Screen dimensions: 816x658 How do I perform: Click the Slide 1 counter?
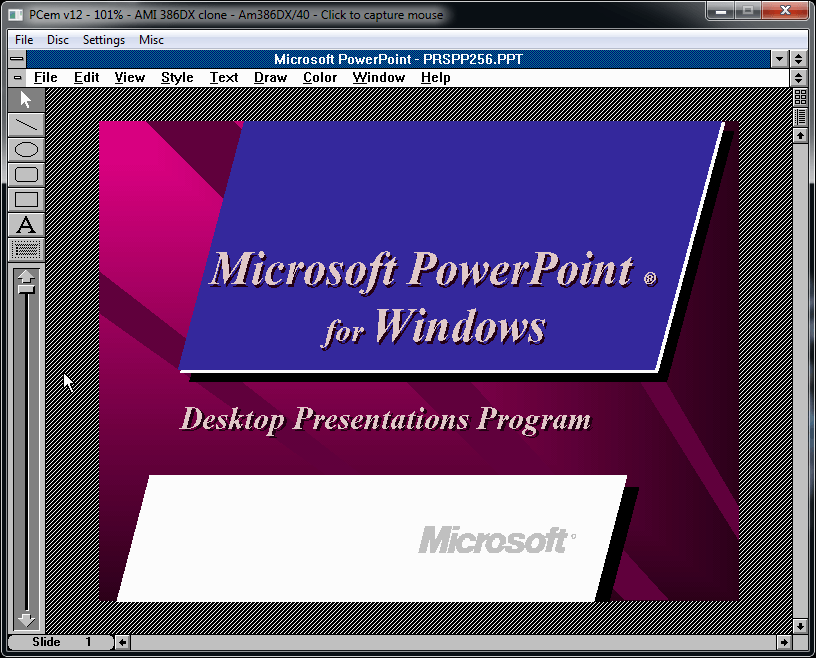[61, 642]
